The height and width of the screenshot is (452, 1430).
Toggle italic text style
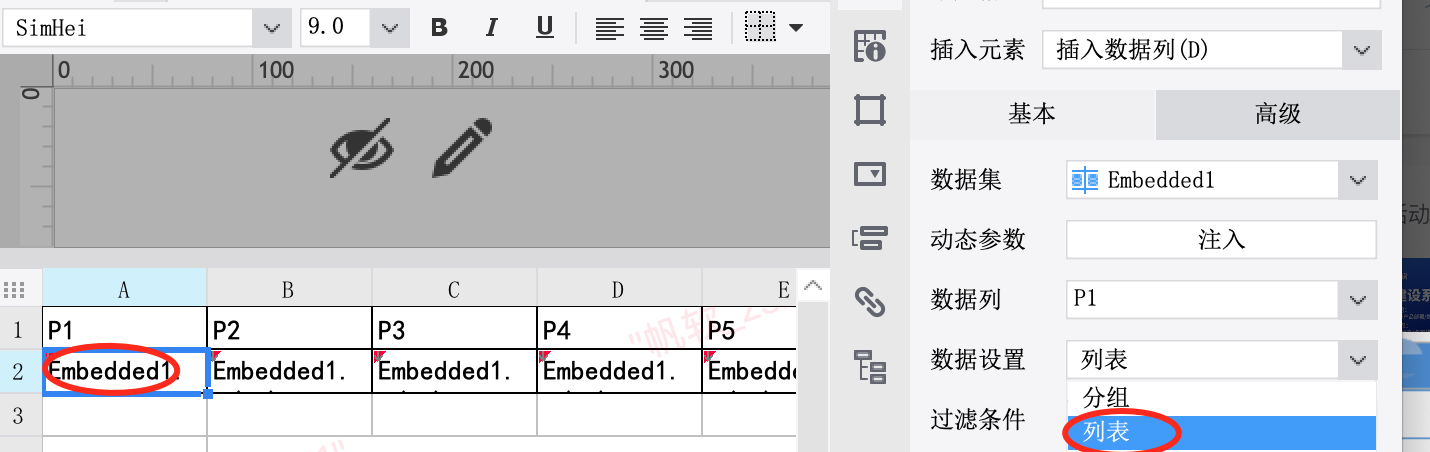pyautogui.click(x=492, y=28)
